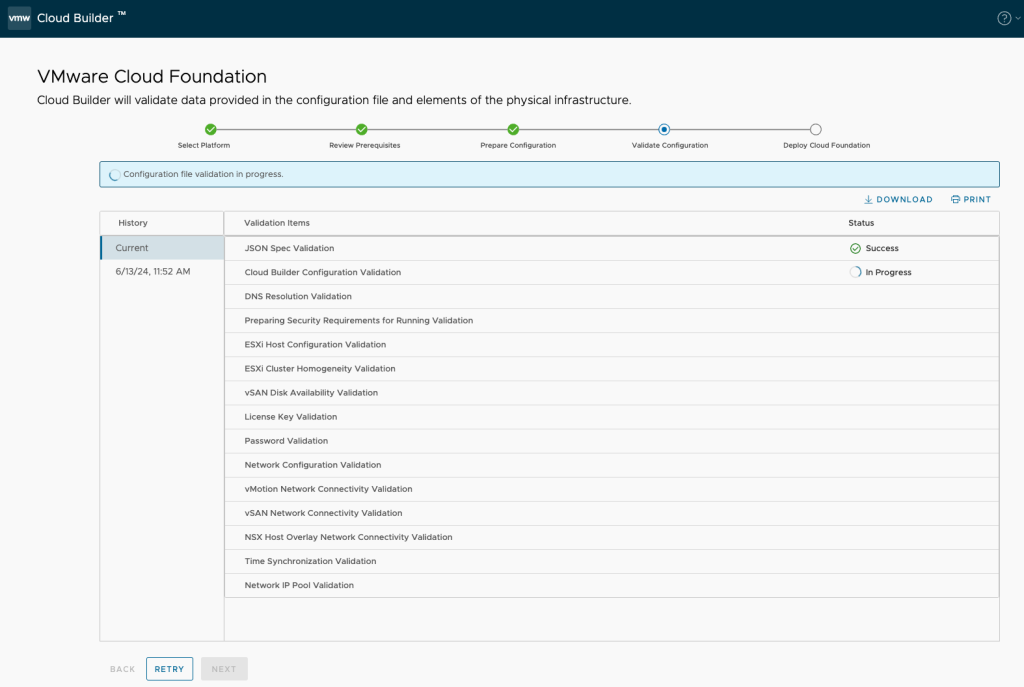
Task: Click the validation in-progress spinner in banner
Action: pos(114,175)
